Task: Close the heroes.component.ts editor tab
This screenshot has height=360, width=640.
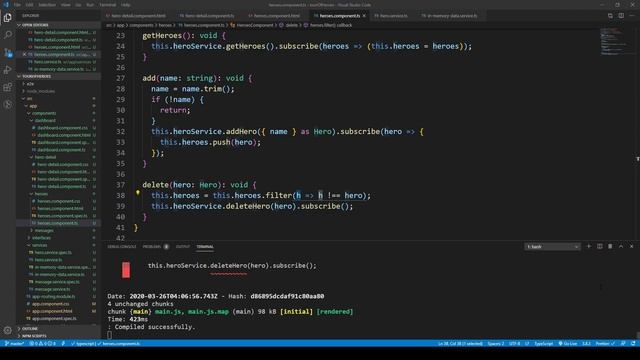Action: tap(364, 16)
